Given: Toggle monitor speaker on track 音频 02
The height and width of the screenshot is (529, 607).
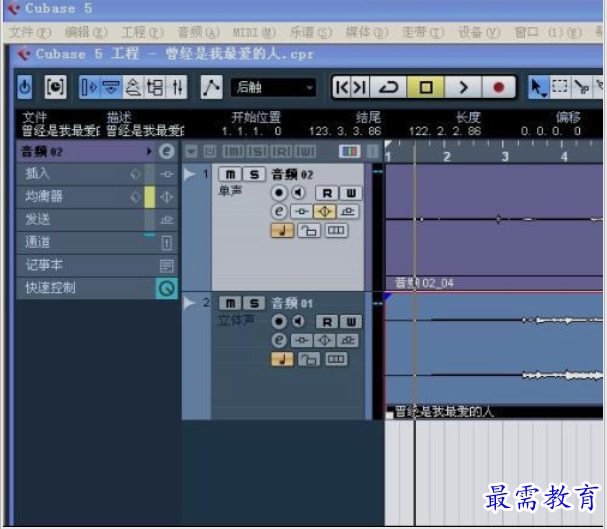Looking at the screenshot, I should (x=298, y=193).
